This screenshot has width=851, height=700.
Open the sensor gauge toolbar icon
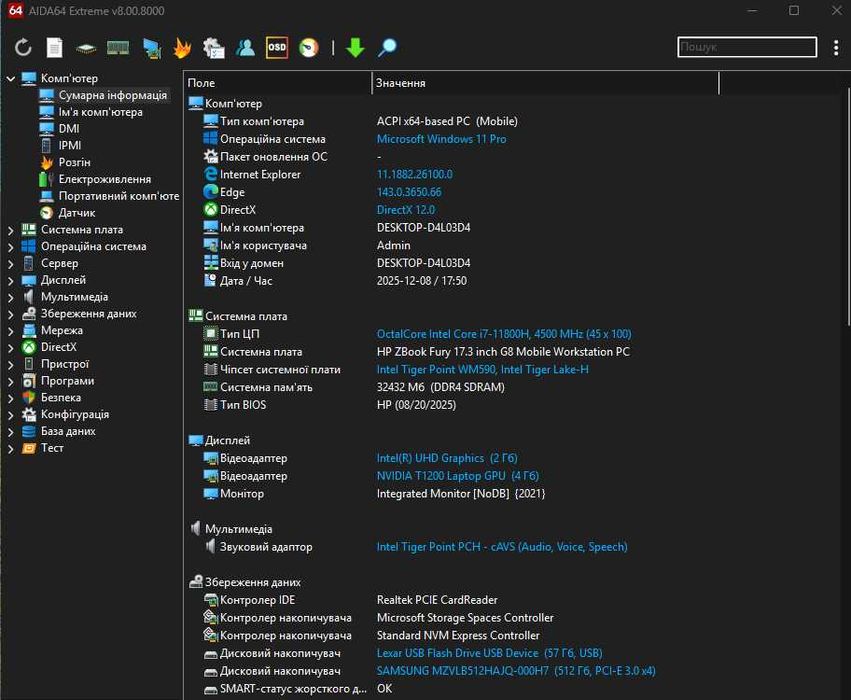coord(309,48)
